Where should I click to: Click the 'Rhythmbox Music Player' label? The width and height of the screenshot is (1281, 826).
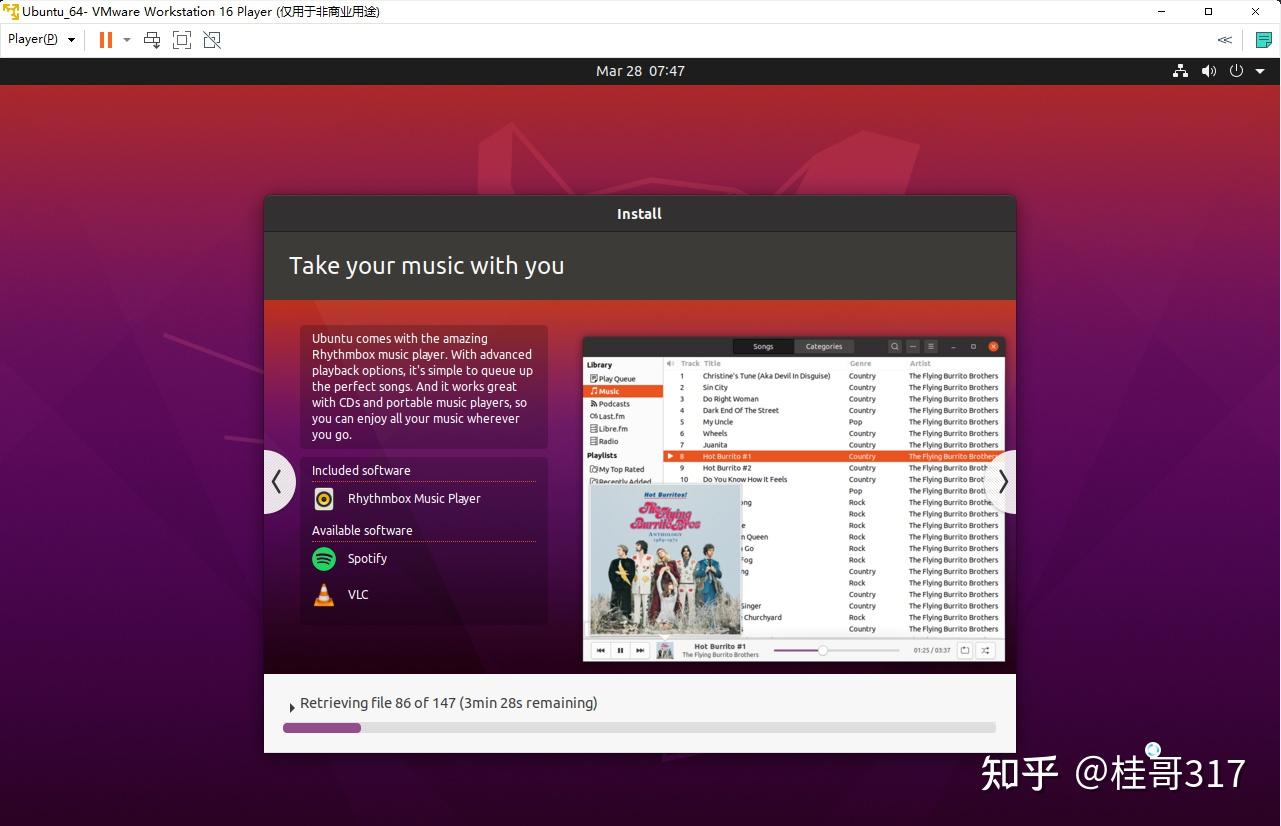coord(414,499)
